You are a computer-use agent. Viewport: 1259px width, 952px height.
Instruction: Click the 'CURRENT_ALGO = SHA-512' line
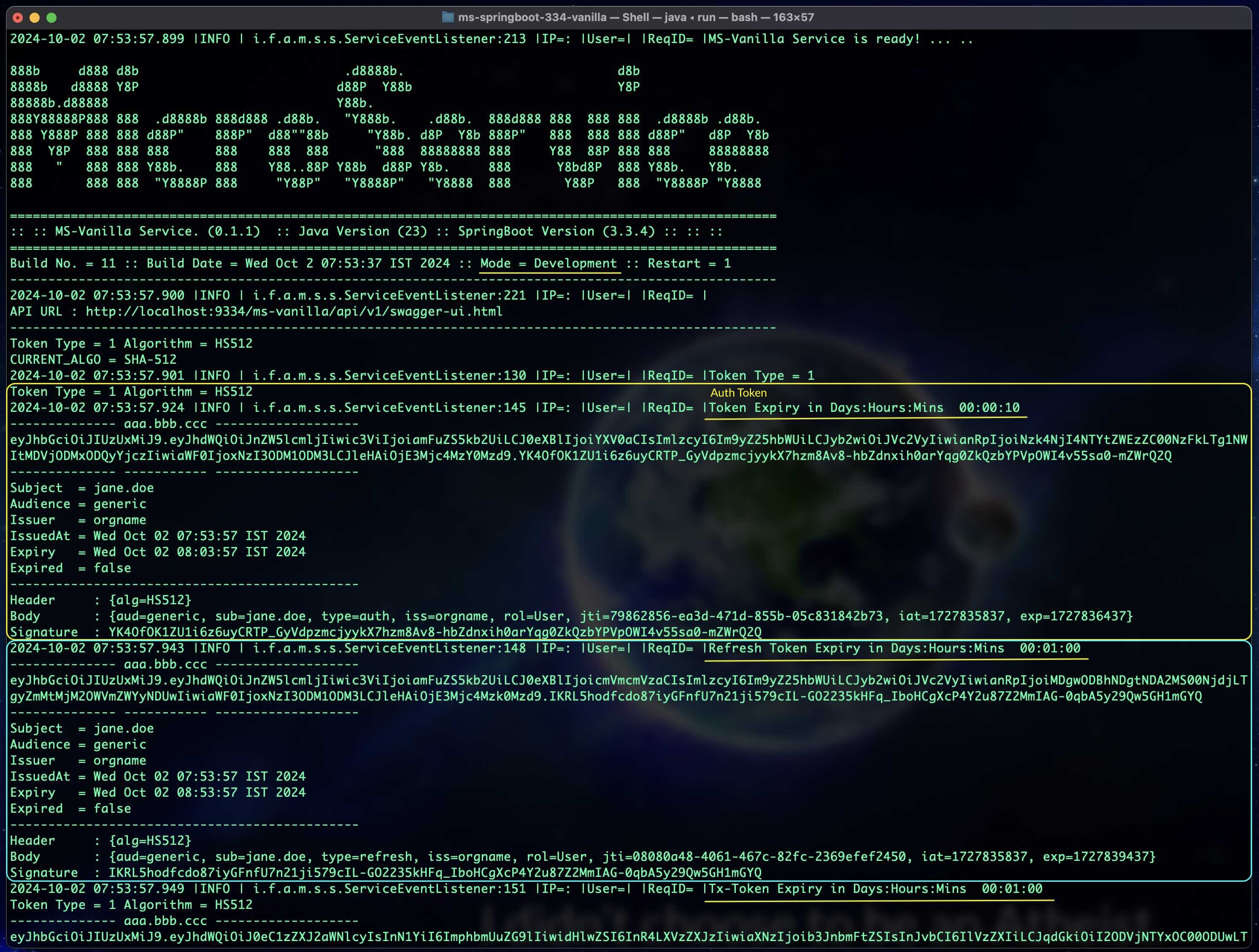93,359
